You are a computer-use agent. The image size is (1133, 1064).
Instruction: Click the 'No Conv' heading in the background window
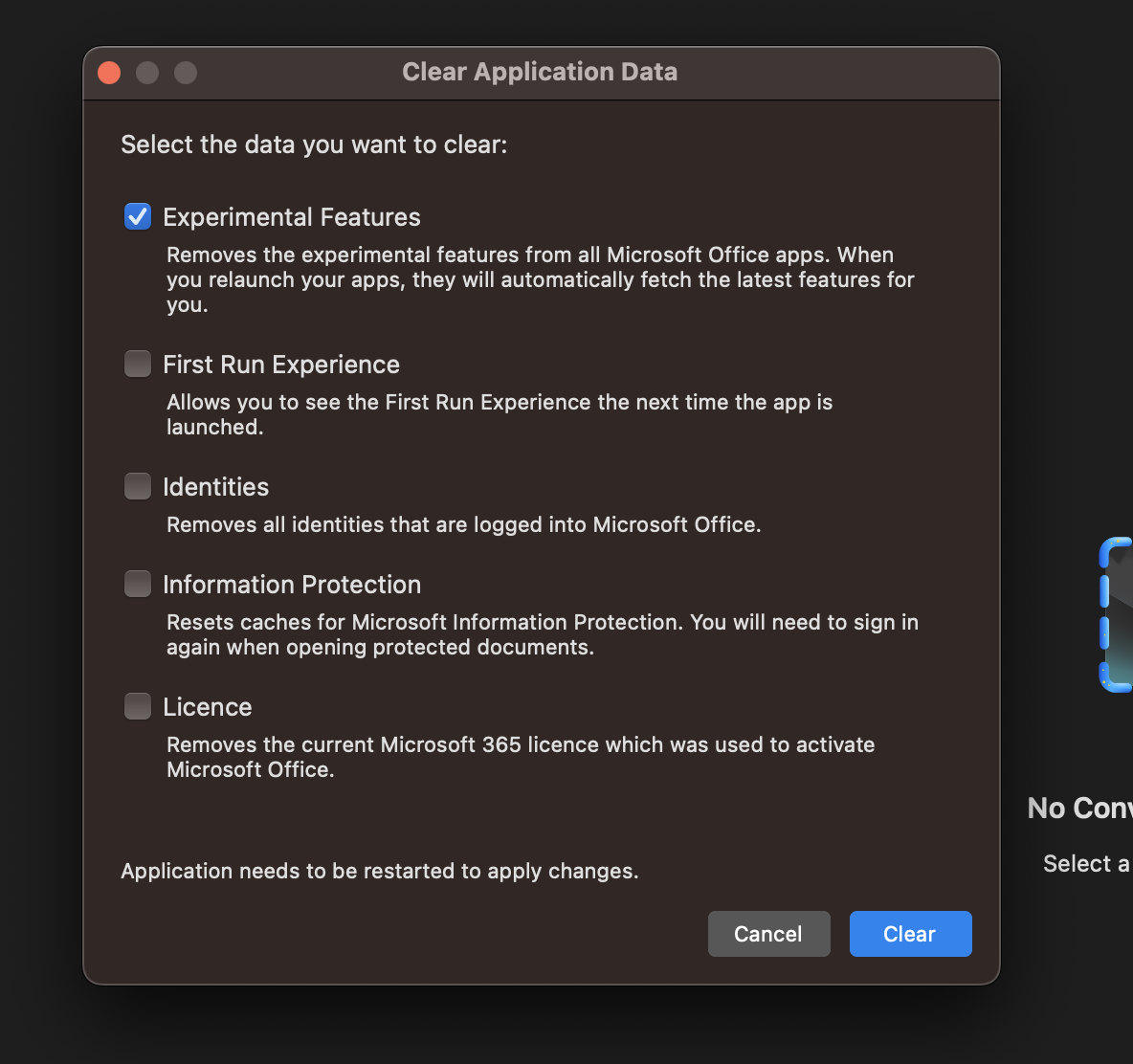click(1080, 808)
